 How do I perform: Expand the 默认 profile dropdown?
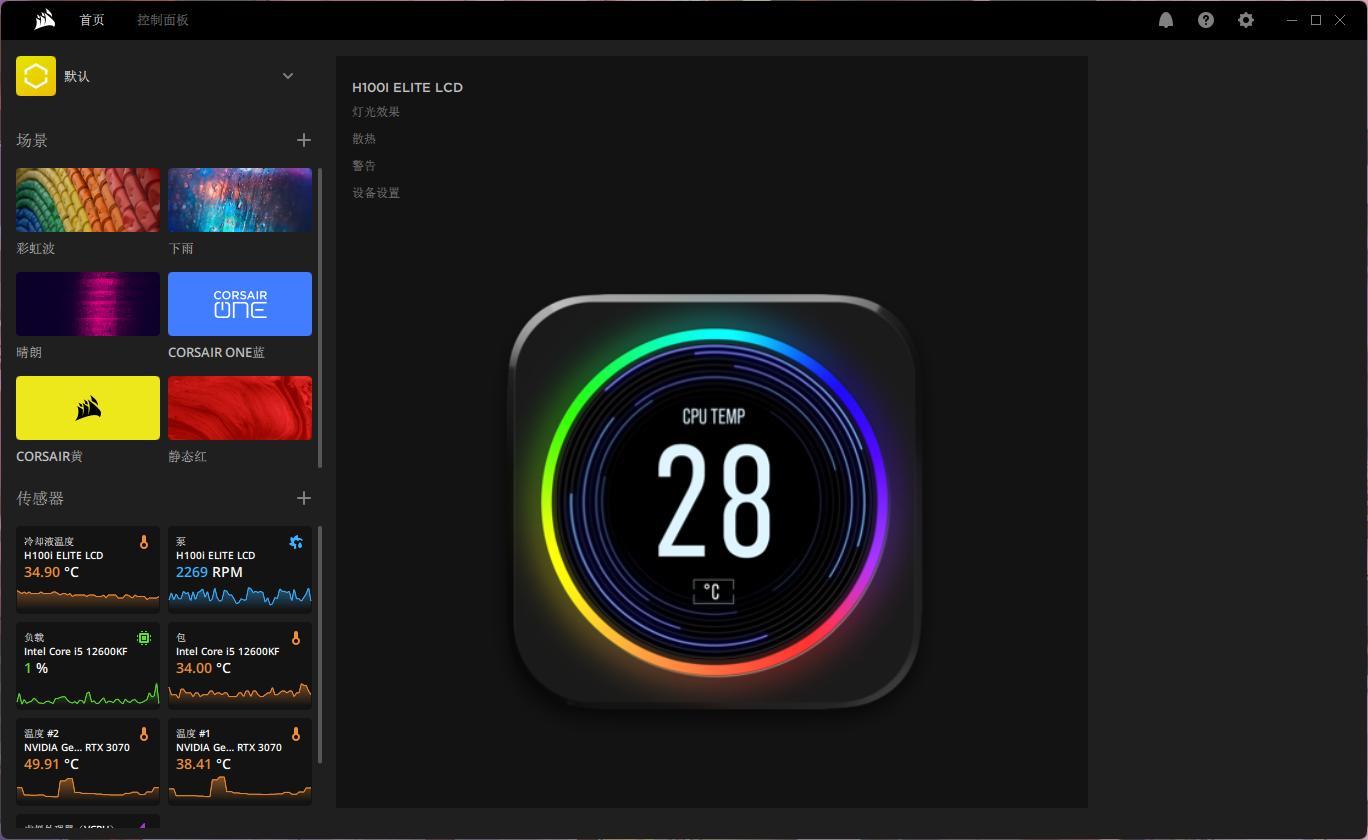click(288, 76)
